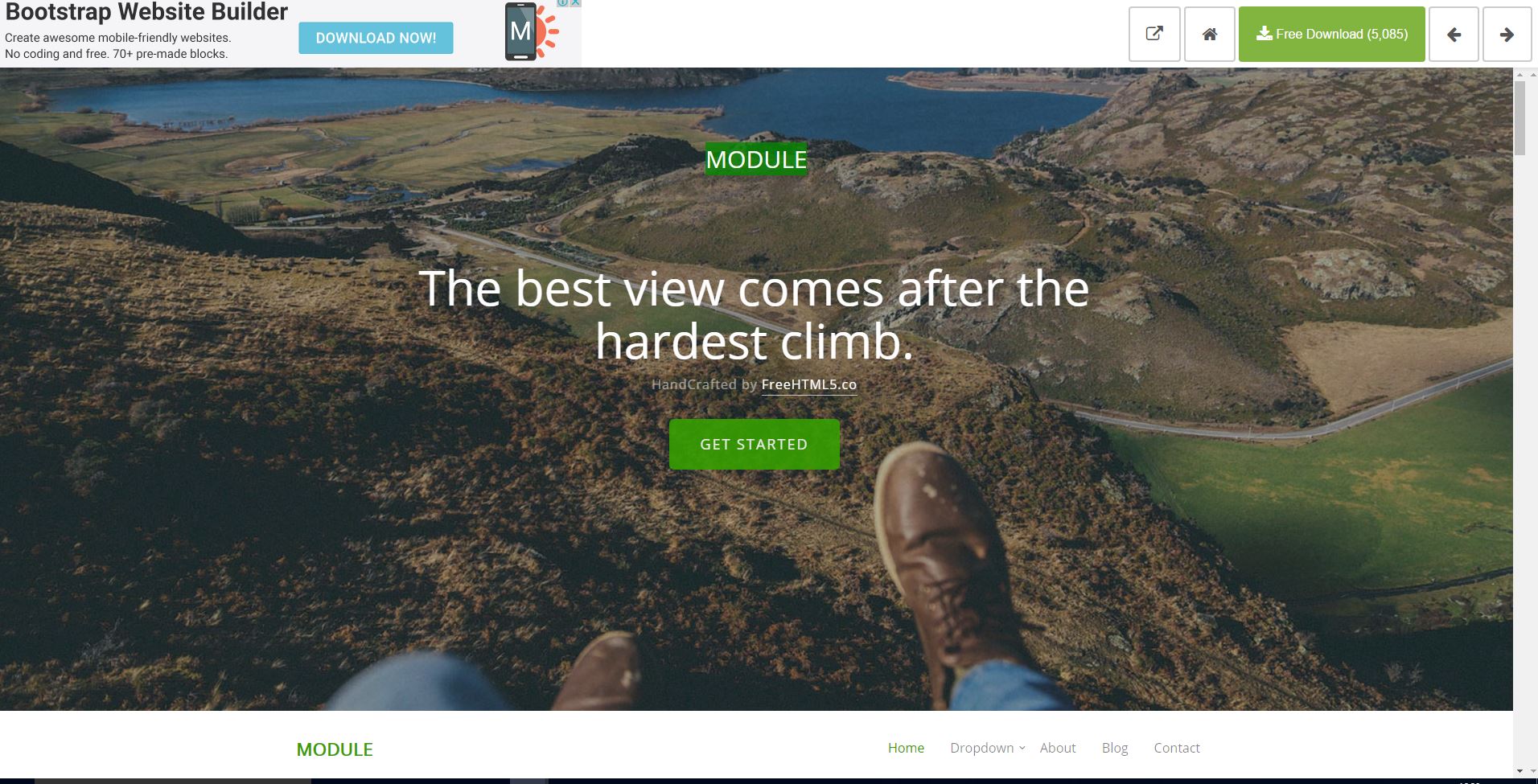Image resolution: width=1538 pixels, height=784 pixels.
Task: Click the home icon button
Action: (1209, 34)
